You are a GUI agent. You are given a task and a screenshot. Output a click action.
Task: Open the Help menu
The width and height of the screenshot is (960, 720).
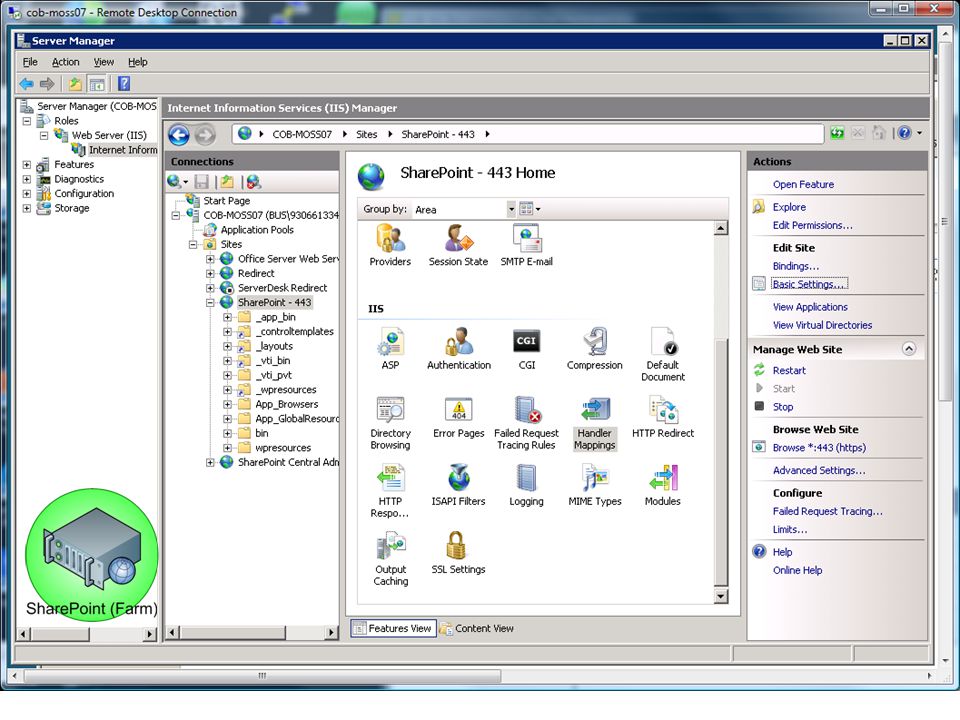tap(138, 62)
